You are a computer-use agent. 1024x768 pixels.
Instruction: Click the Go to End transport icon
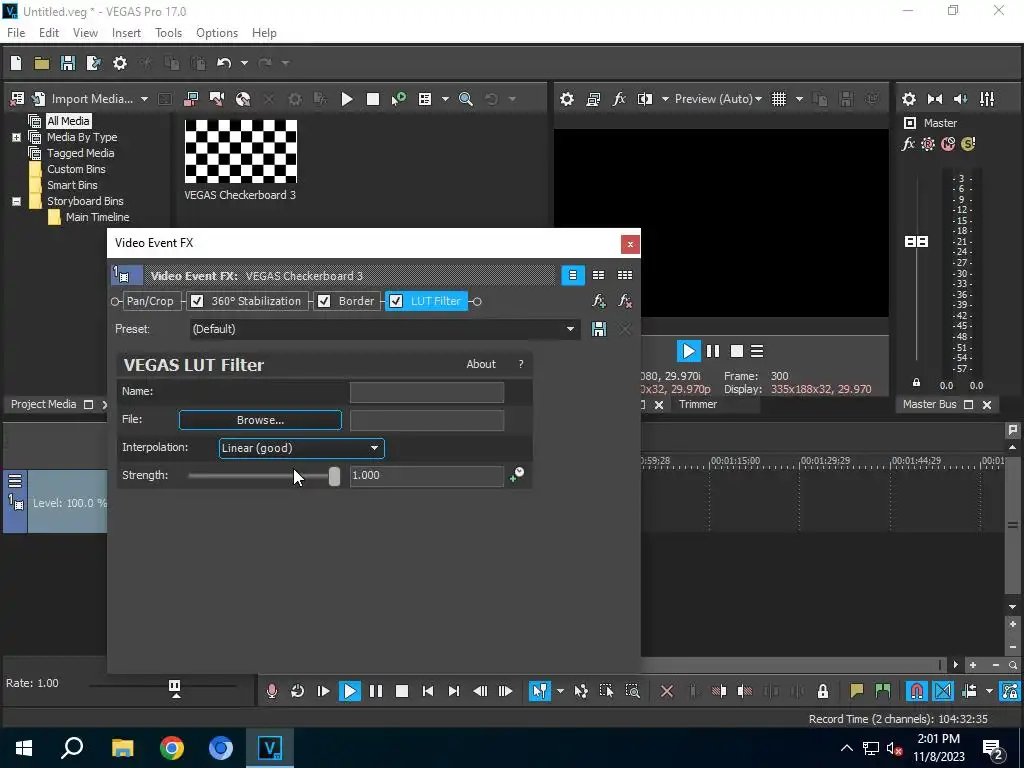point(454,691)
